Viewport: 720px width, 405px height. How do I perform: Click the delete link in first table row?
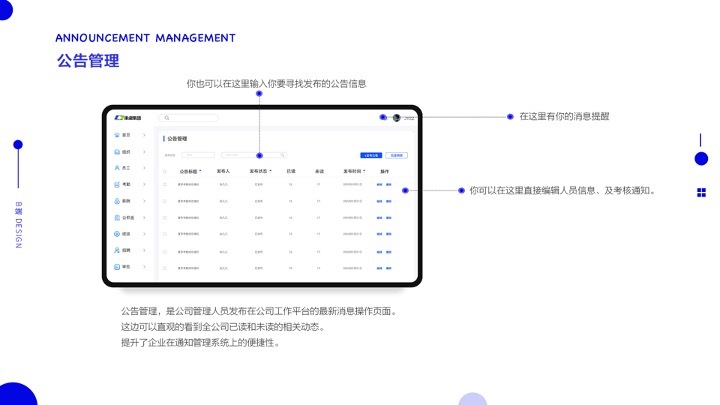388,185
